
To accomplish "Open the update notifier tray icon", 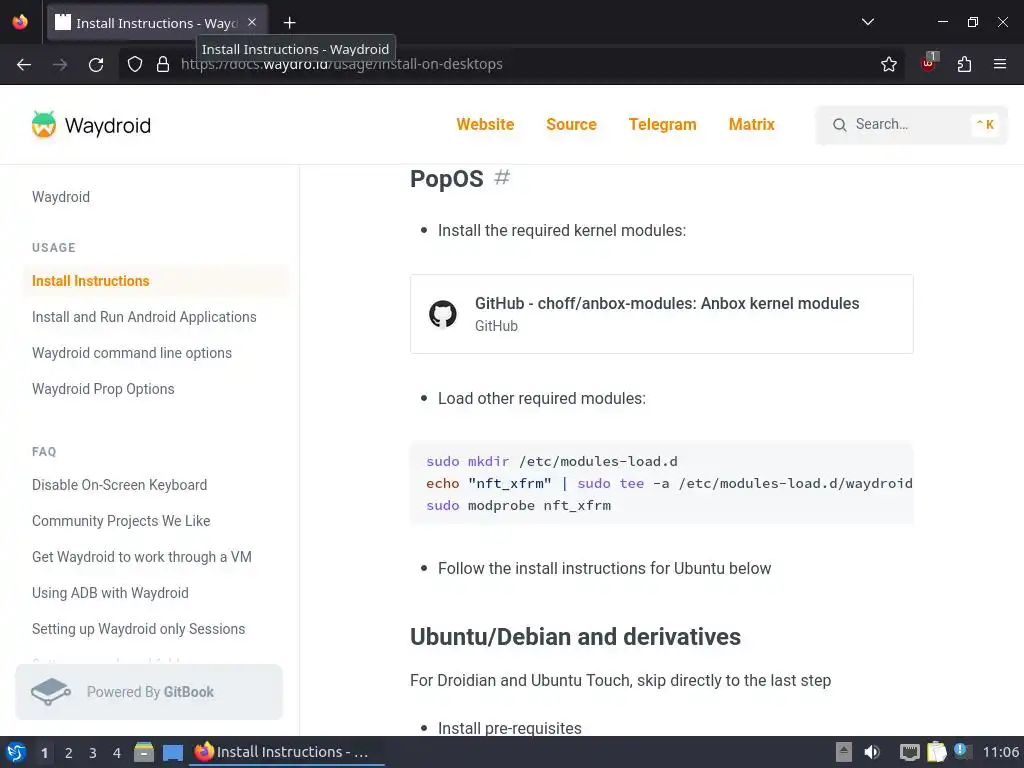I will [961, 751].
